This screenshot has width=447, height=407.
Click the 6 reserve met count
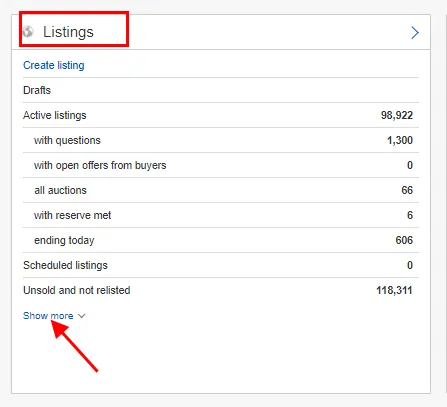click(x=410, y=215)
